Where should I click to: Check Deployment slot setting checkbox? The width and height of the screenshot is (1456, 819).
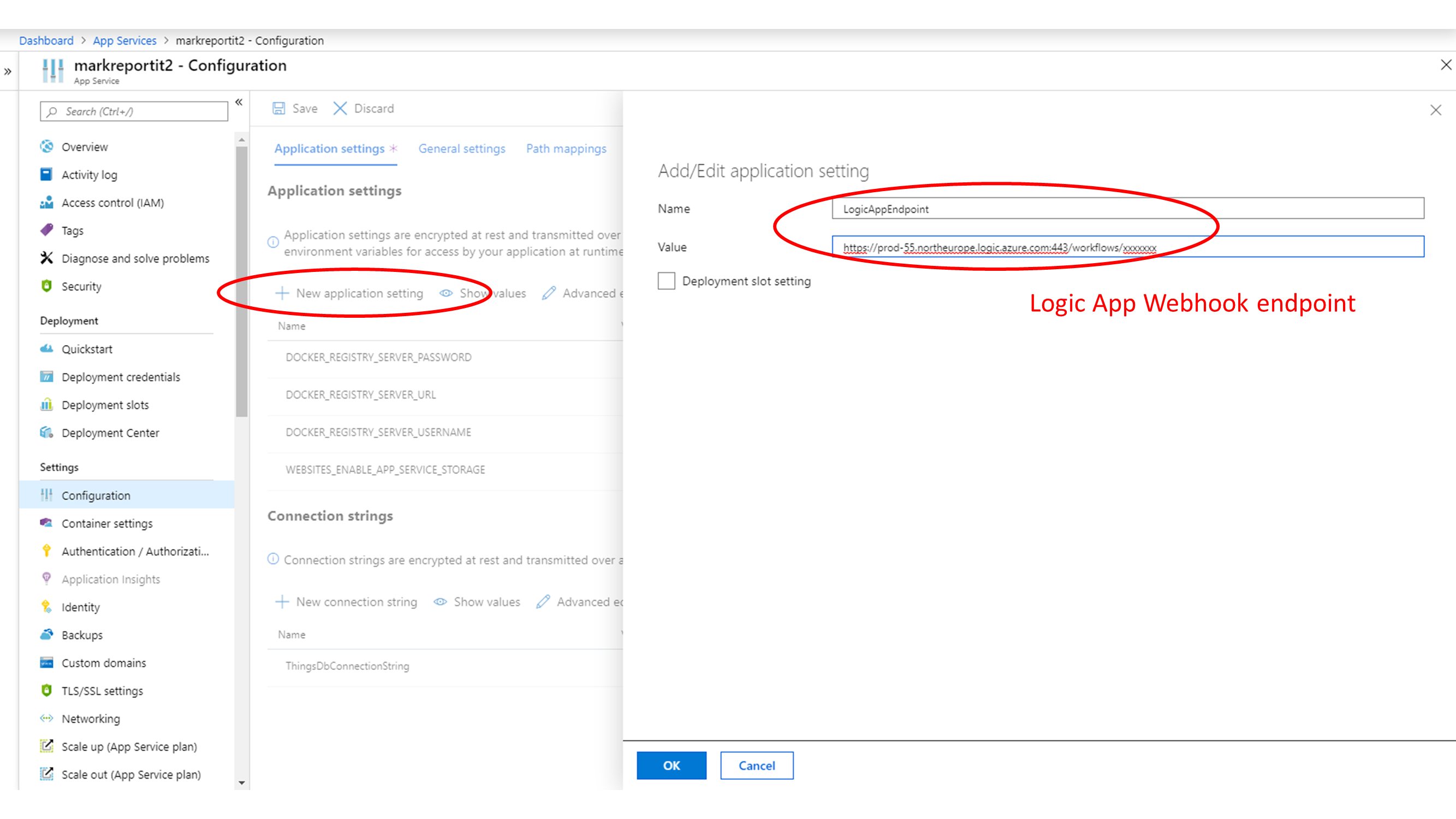(667, 281)
